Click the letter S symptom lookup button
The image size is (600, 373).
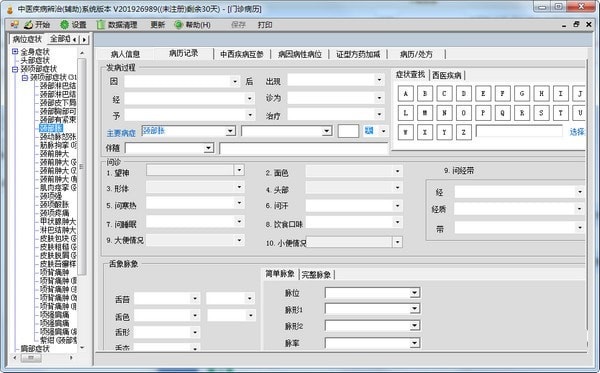coord(541,113)
